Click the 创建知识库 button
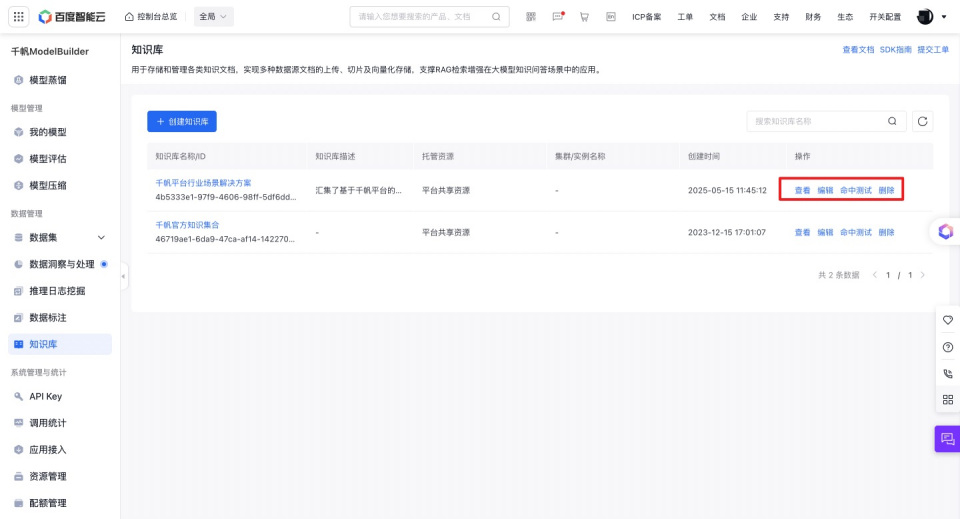 click(182, 121)
